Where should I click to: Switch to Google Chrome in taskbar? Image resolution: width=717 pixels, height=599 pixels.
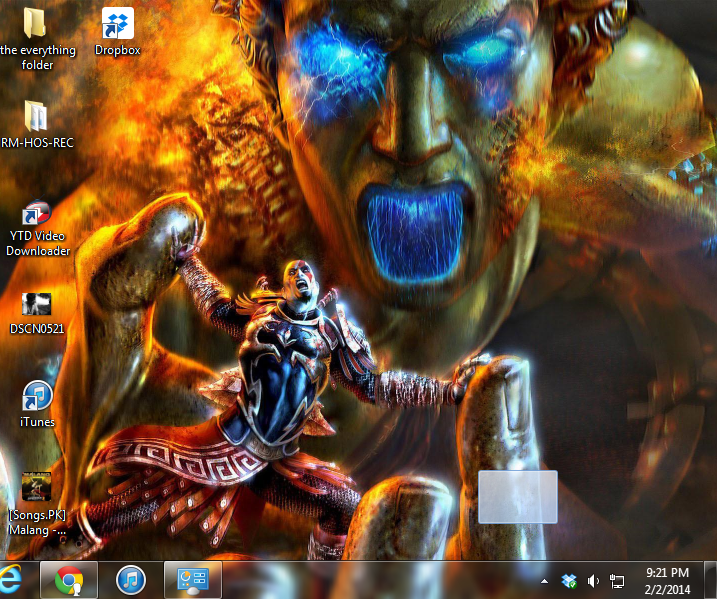coord(69,580)
